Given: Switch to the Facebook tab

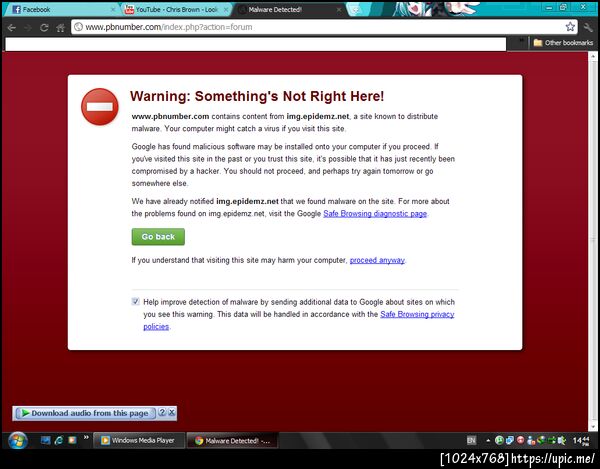Looking at the screenshot, I should 61,10.
